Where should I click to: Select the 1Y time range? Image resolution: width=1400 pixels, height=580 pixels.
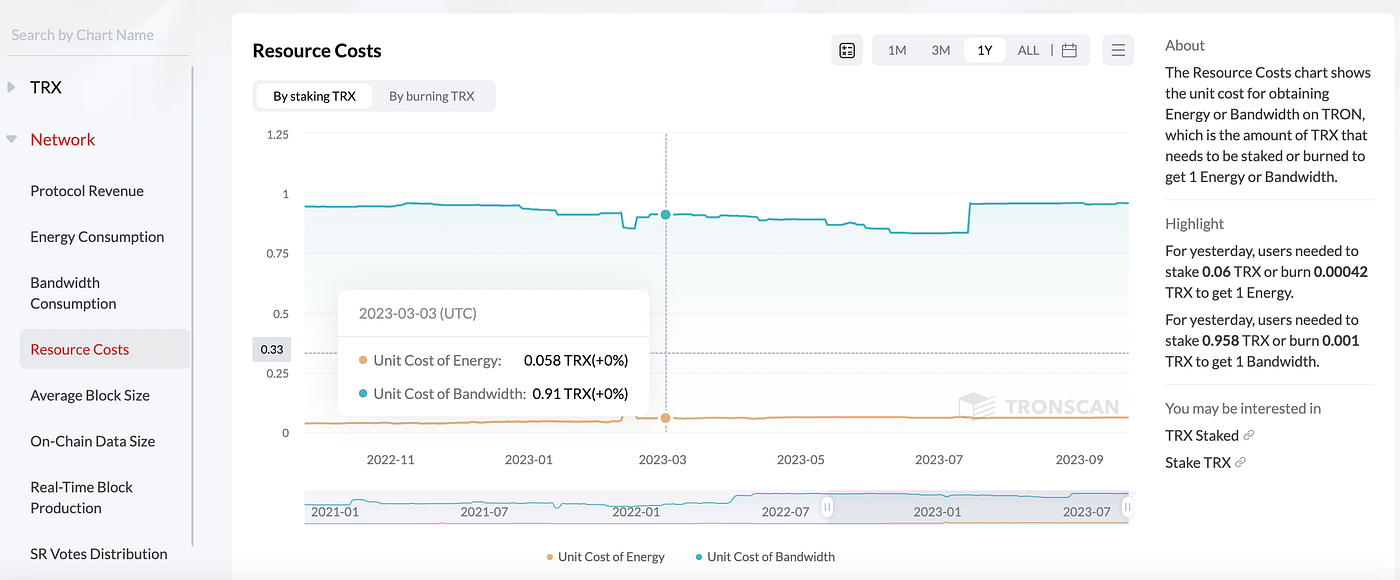(985, 50)
